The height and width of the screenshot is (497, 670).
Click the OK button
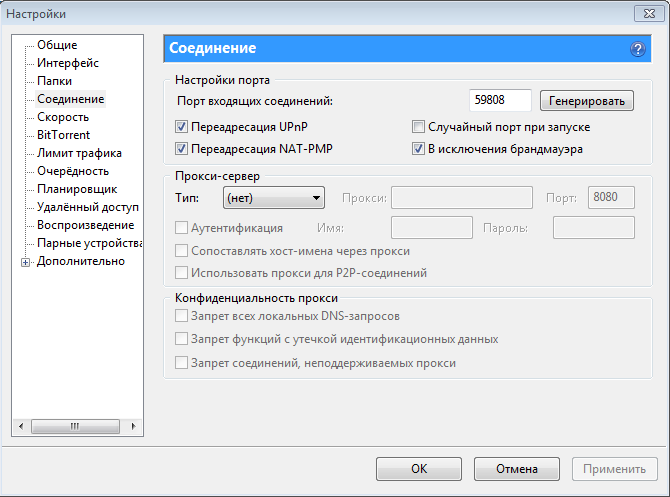[x=418, y=468]
